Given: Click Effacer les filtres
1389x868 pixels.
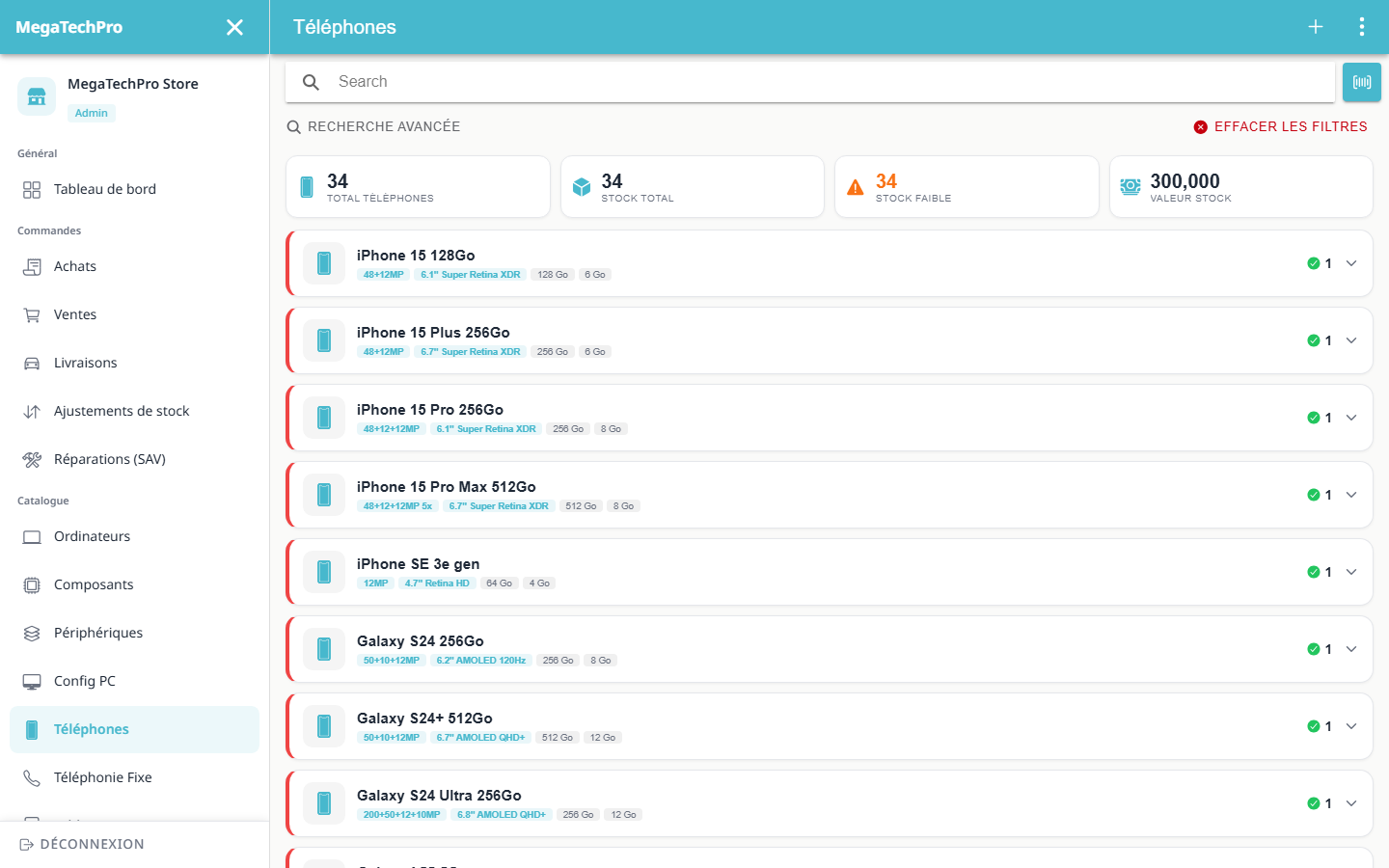Looking at the screenshot, I should 1281,126.
